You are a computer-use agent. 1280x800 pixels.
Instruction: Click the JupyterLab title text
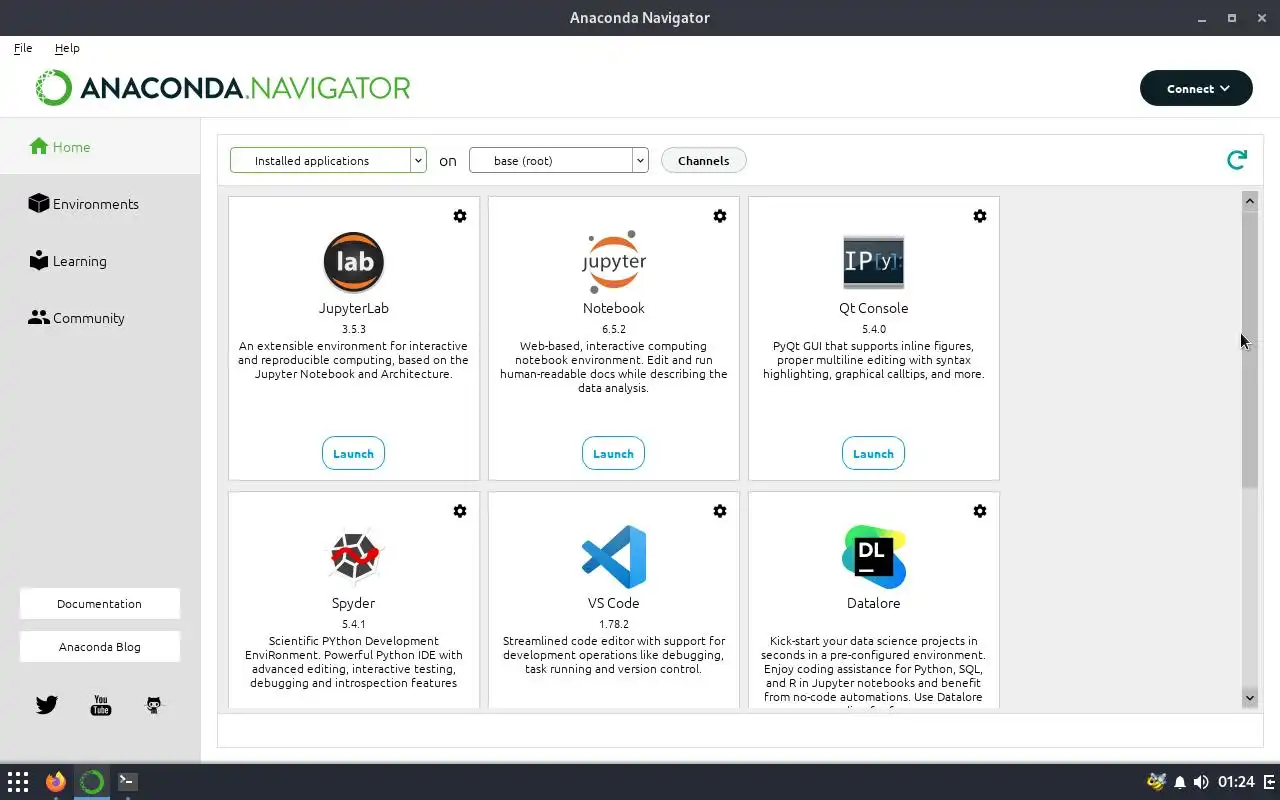pos(354,308)
